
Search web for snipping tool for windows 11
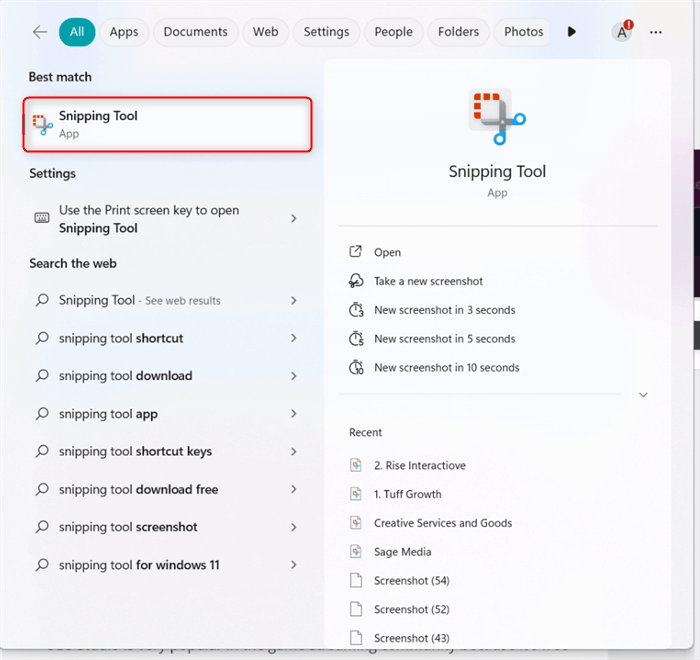point(167,565)
